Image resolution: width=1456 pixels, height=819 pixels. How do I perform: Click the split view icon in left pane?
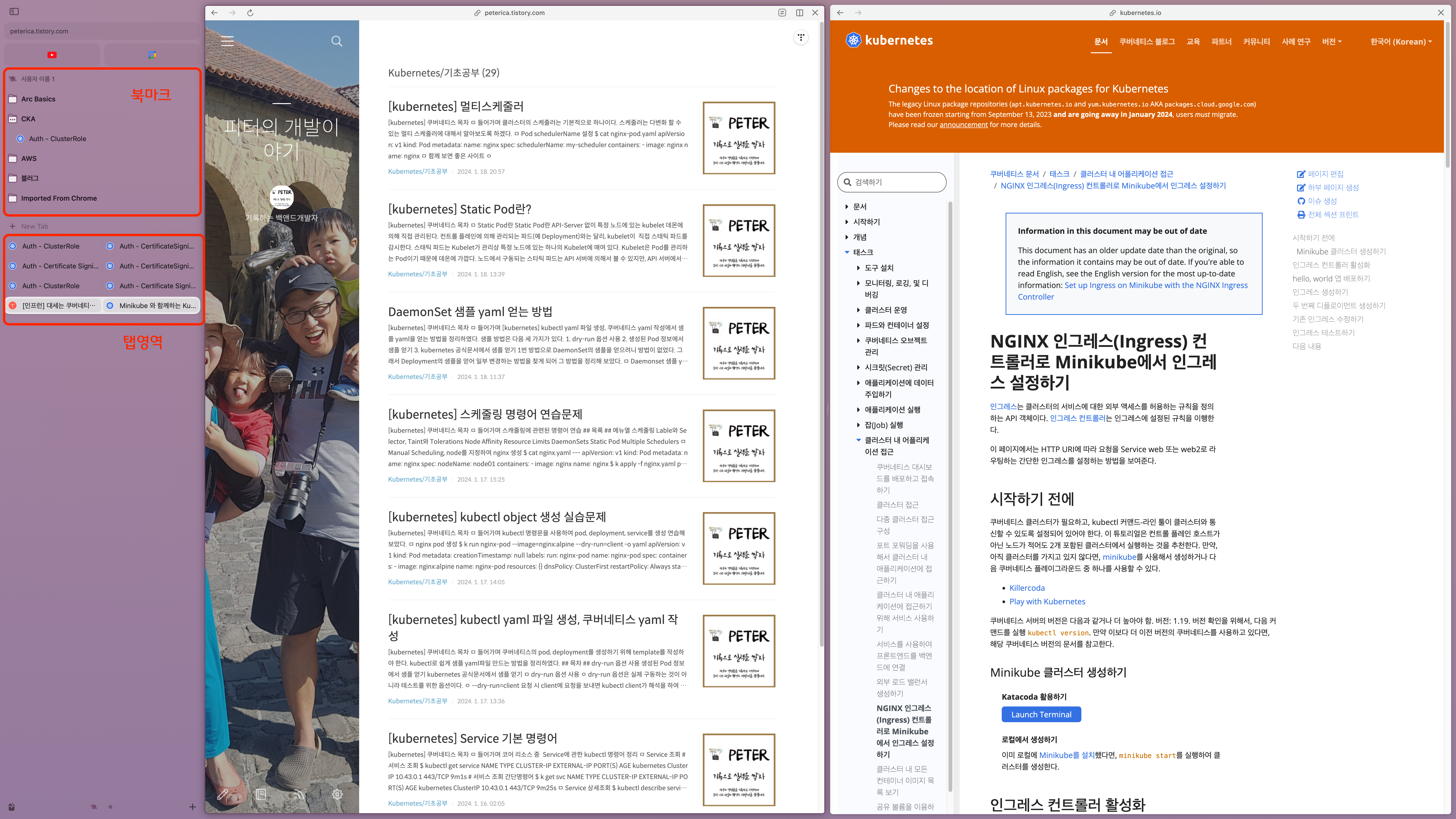coord(800,12)
